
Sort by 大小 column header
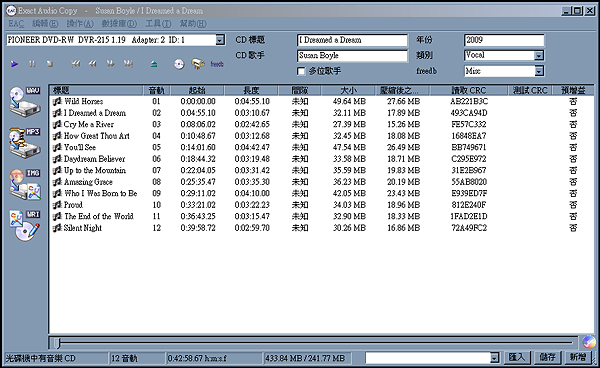(348, 90)
